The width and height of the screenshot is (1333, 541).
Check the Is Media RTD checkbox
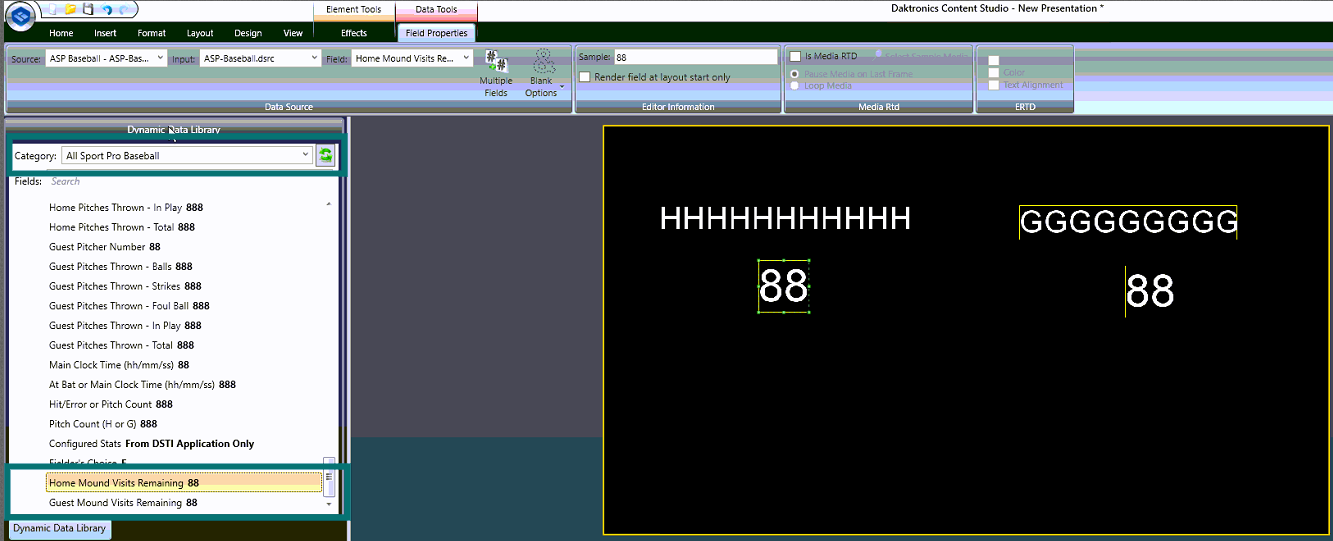pyautogui.click(x=795, y=57)
